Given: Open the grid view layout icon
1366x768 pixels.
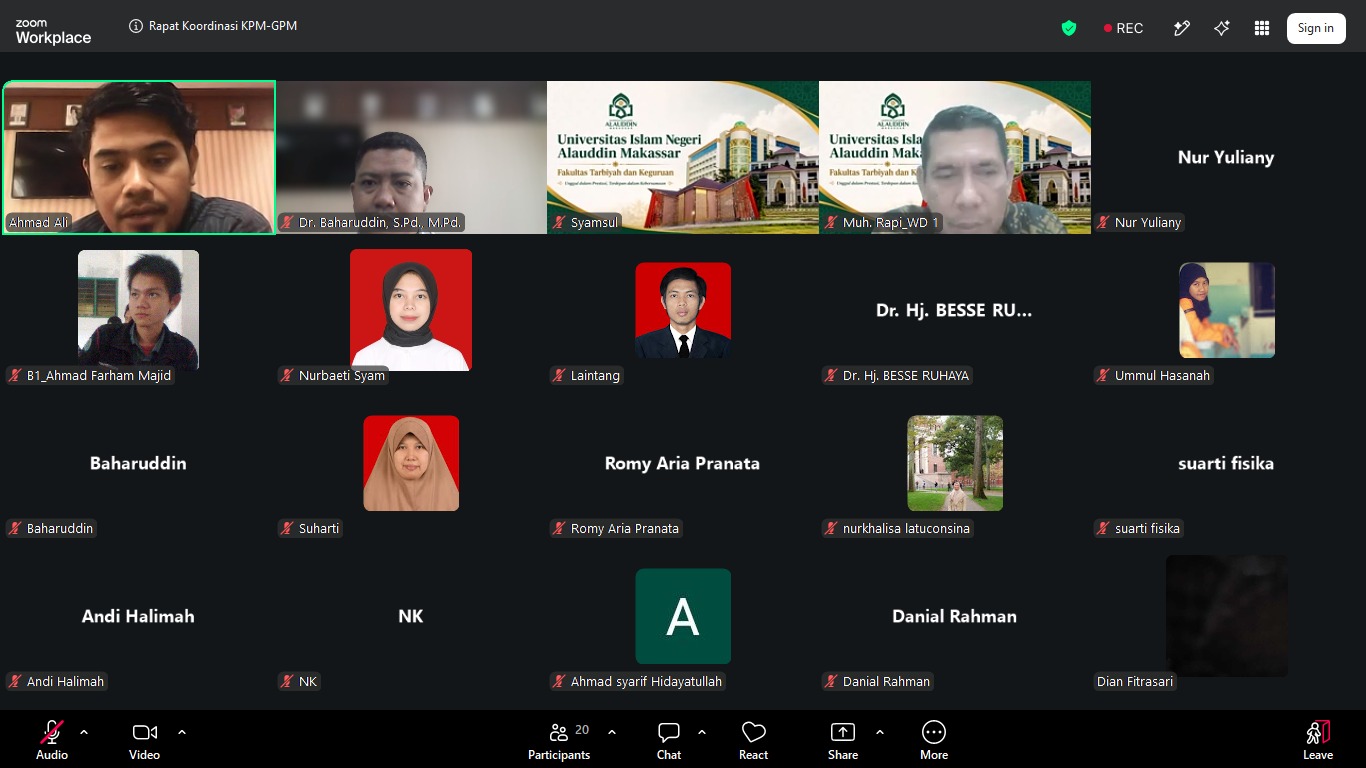Looking at the screenshot, I should pos(1262,28).
